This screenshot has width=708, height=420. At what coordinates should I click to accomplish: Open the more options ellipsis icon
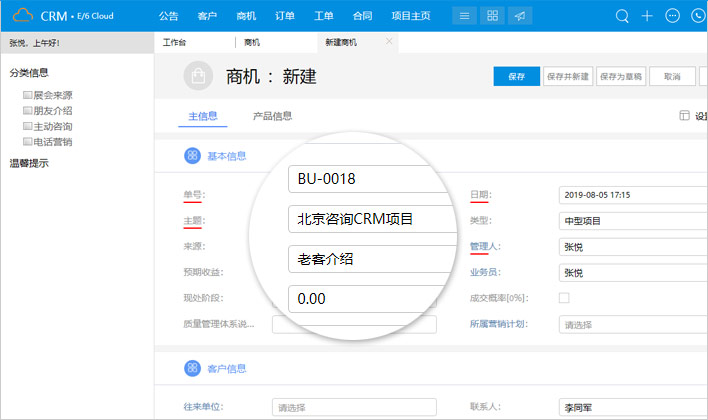coord(672,16)
